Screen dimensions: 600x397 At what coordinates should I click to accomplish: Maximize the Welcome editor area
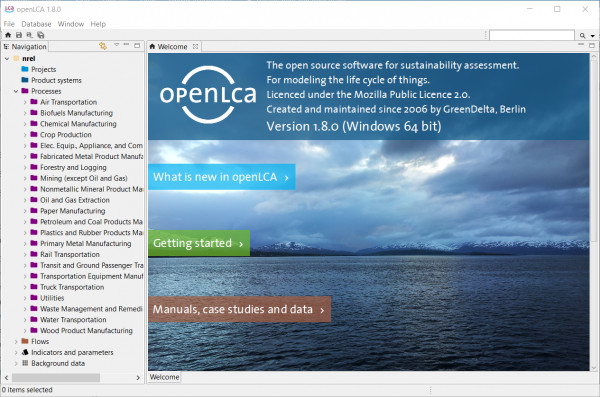point(592,46)
